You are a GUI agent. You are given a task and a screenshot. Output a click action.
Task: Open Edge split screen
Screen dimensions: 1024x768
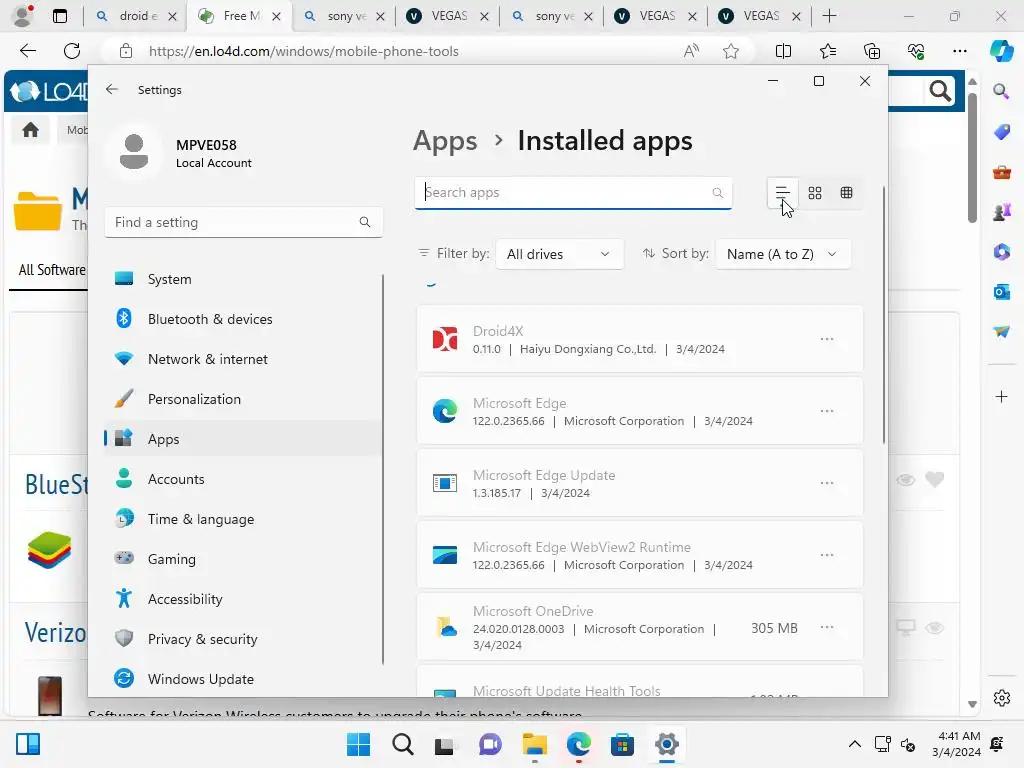click(x=783, y=51)
